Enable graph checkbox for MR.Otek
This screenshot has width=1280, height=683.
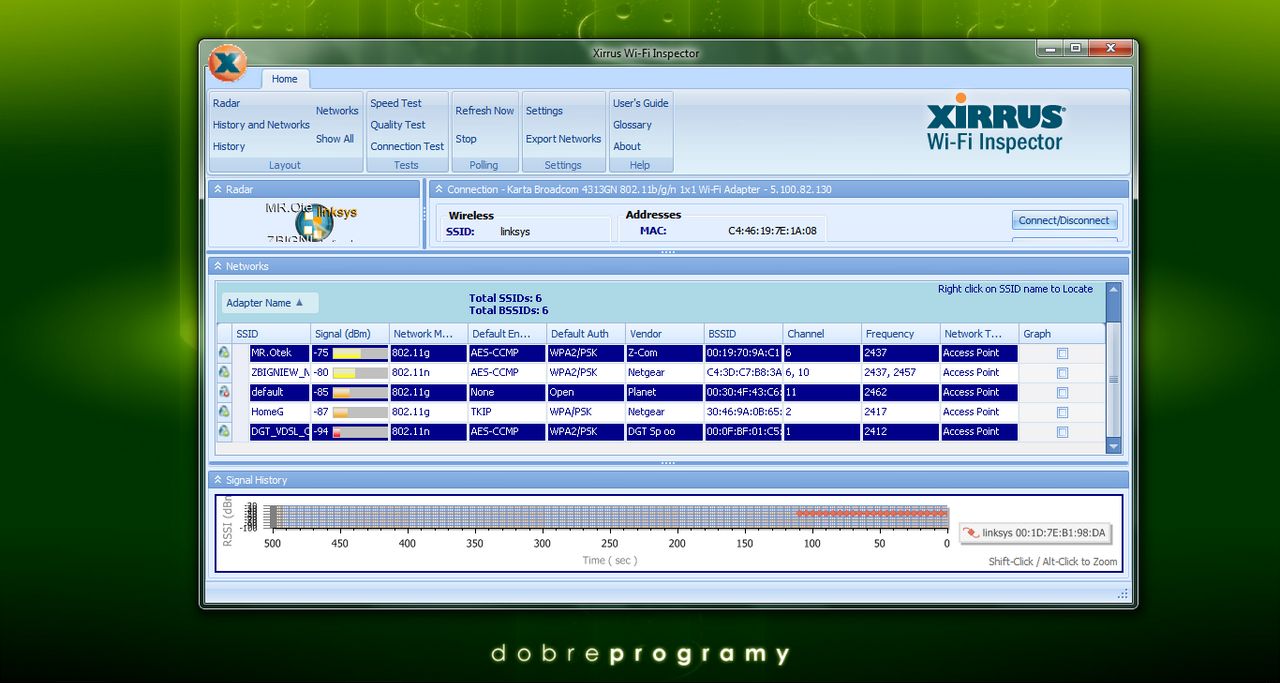(1062, 353)
